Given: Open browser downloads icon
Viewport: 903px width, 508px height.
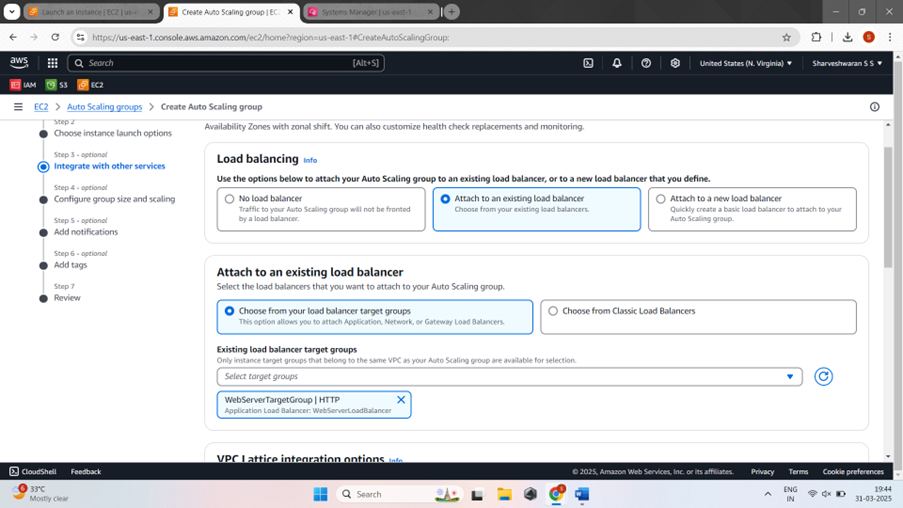Looking at the screenshot, I should tap(847, 37).
